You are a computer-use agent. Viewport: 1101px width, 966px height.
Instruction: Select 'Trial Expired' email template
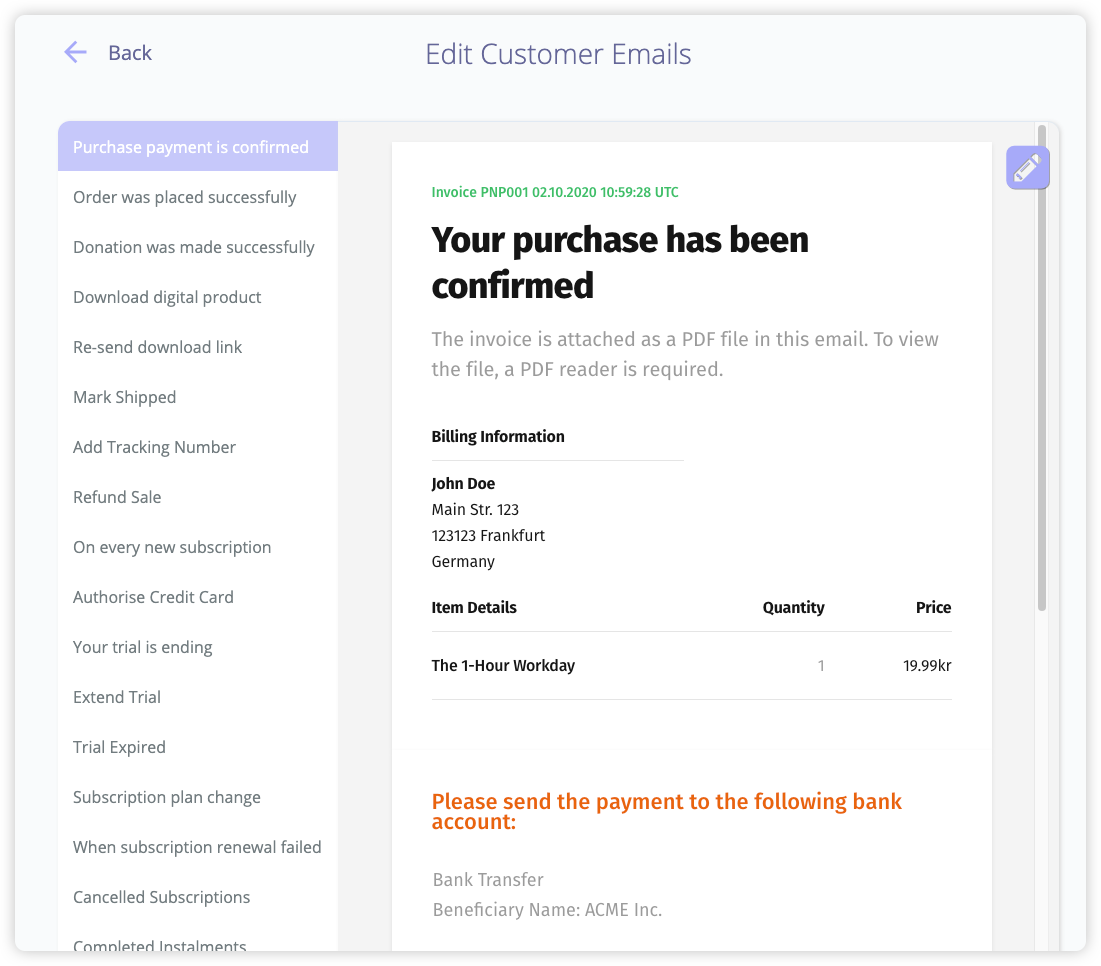pos(119,747)
